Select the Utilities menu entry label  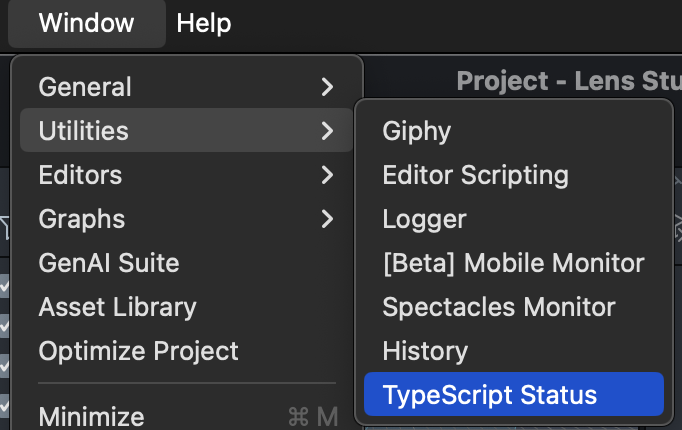click(84, 131)
